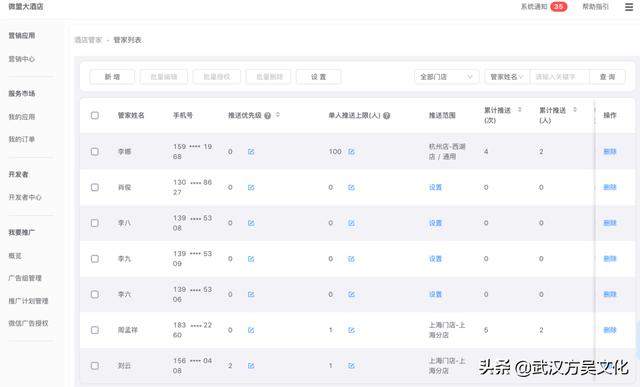Click the 批量编辑 button
Viewport: 640px width, 387px height.
[x=164, y=77]
